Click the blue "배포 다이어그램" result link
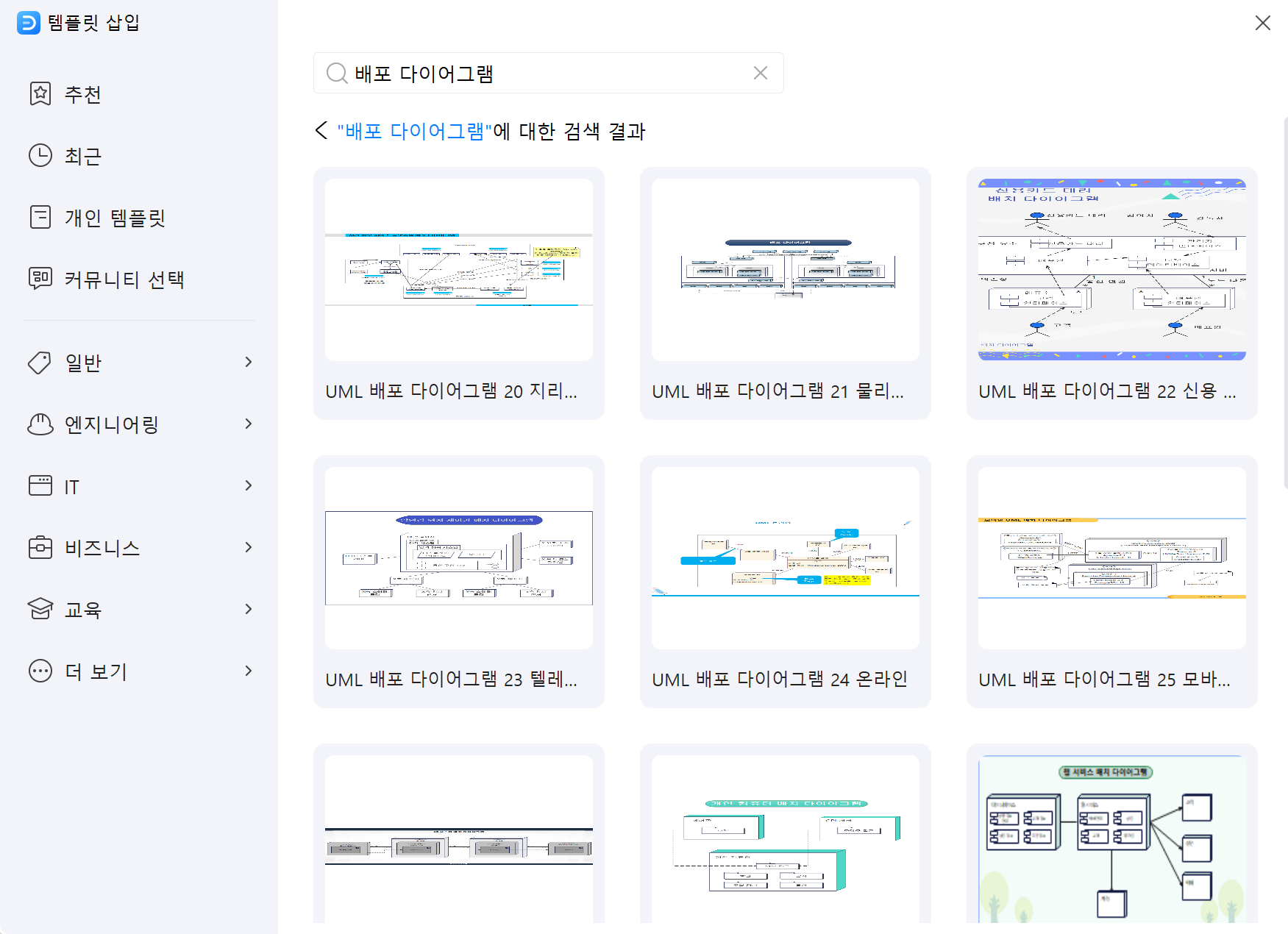Viewport: 1288px width, 934px height. (415, 131)
